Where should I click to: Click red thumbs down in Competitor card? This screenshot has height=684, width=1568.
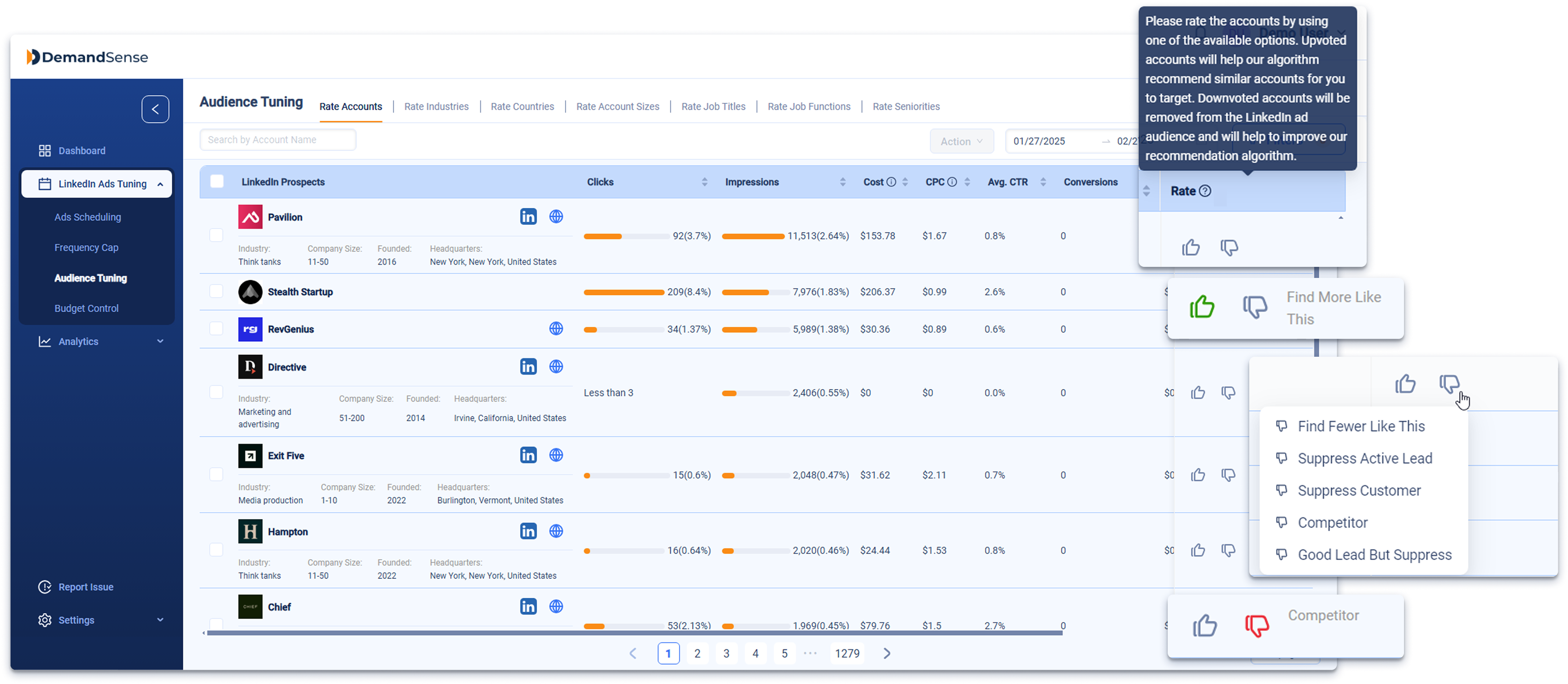click(x=1256, y=625)
